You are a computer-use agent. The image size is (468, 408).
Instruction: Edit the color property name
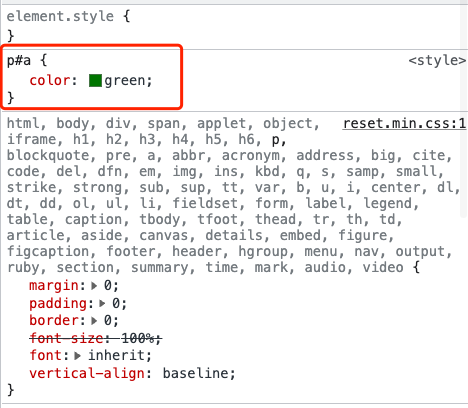tap(50, 81)
